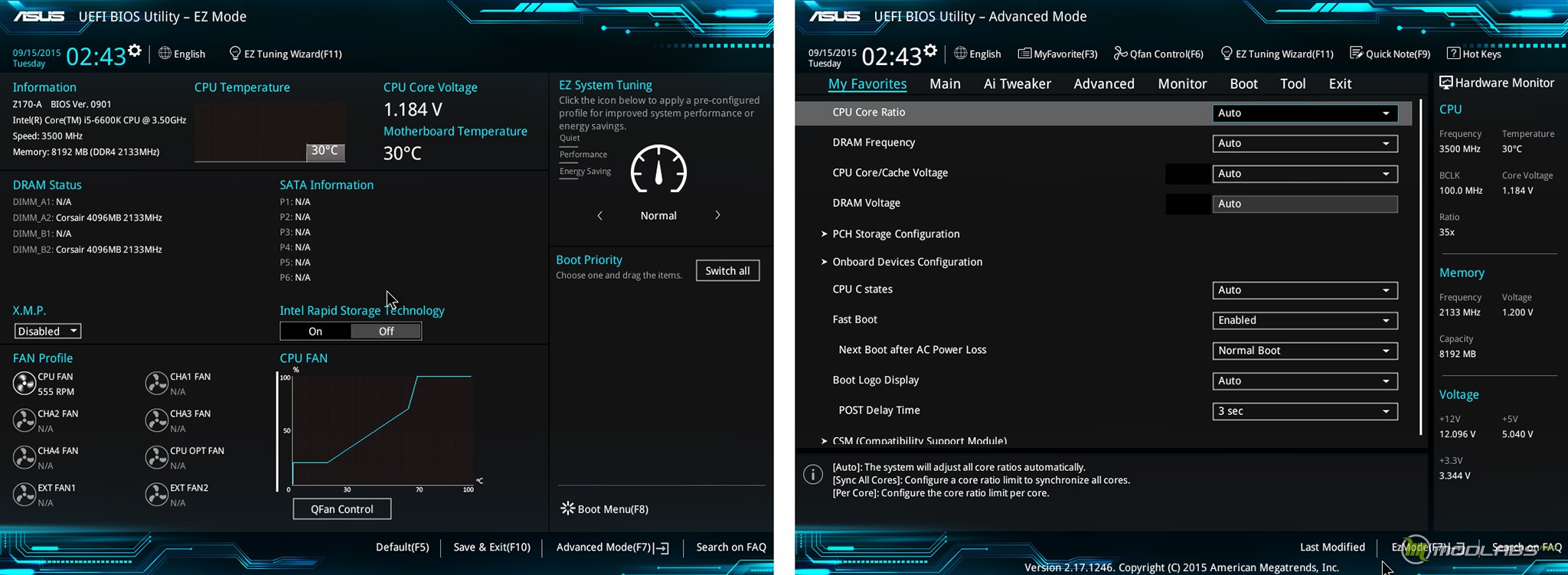Click Last Modified

pos(1332,547)
